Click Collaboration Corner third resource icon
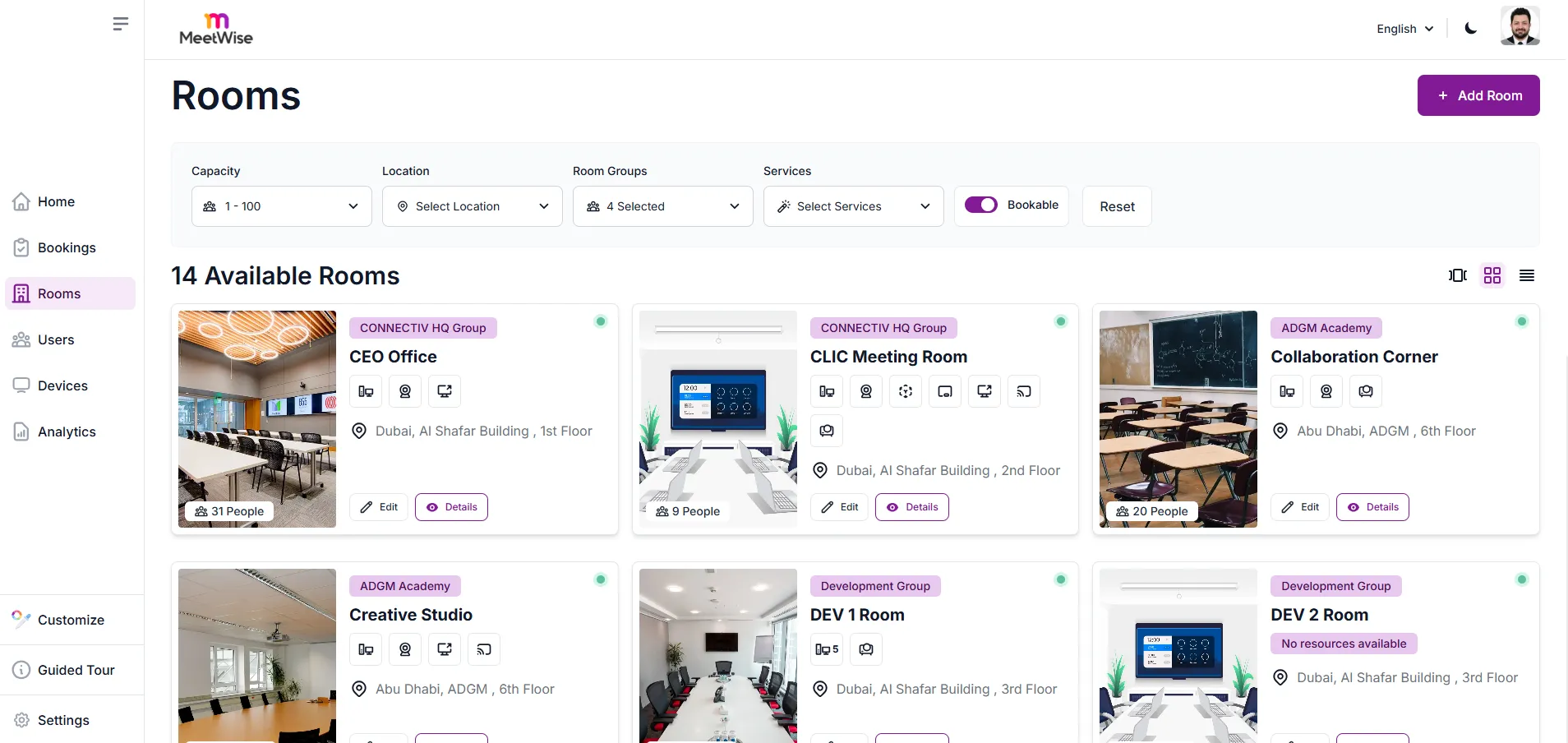The height and width of the screenshot is (743, 1568). (1366, 391)
